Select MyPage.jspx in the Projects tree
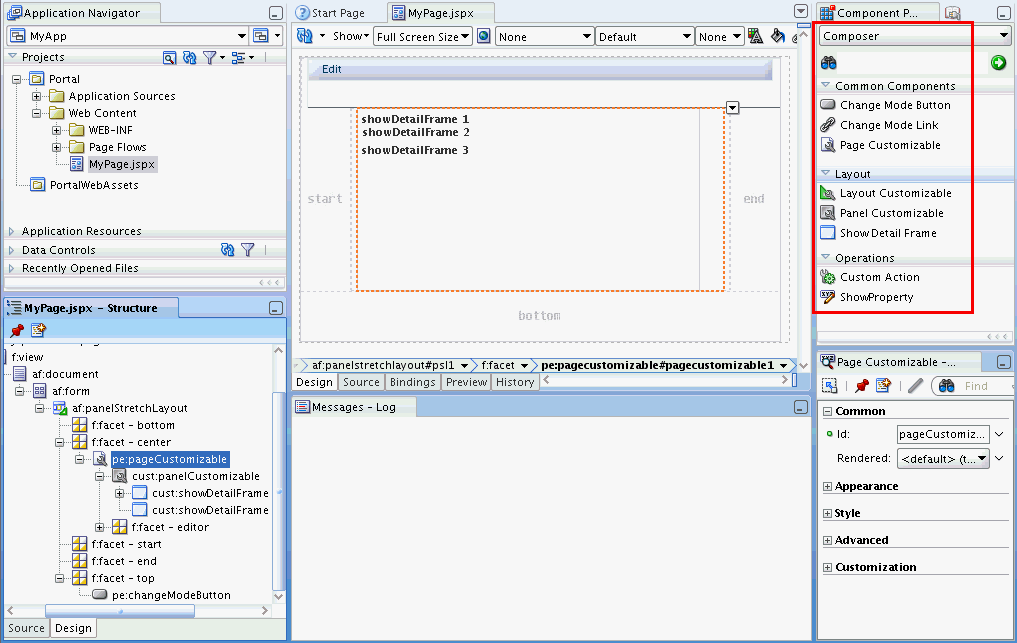The height and width of the screenshot is (643, 1017). tap(122, 164)
